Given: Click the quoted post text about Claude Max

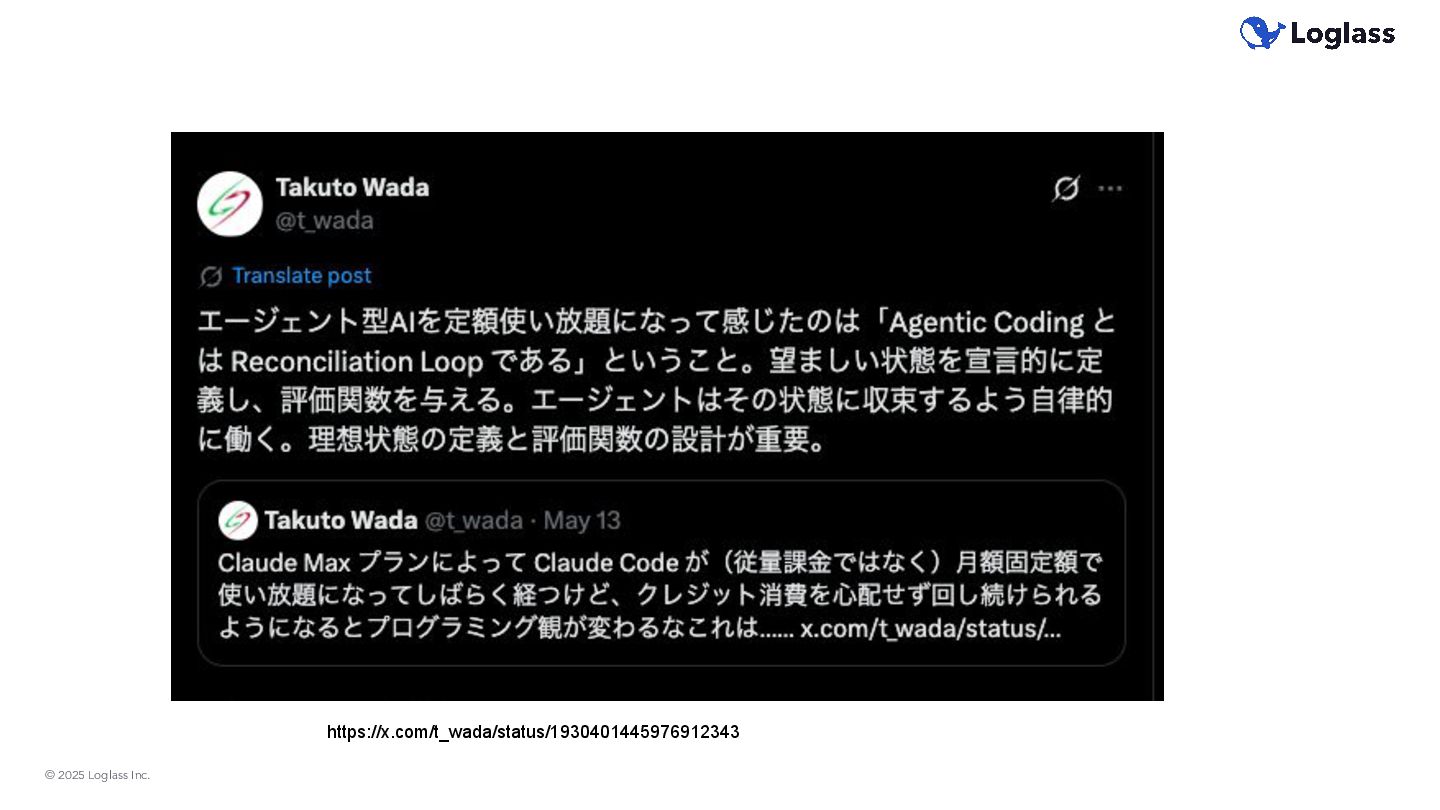Looking at the screenshot, I should [x=660, y=596].
